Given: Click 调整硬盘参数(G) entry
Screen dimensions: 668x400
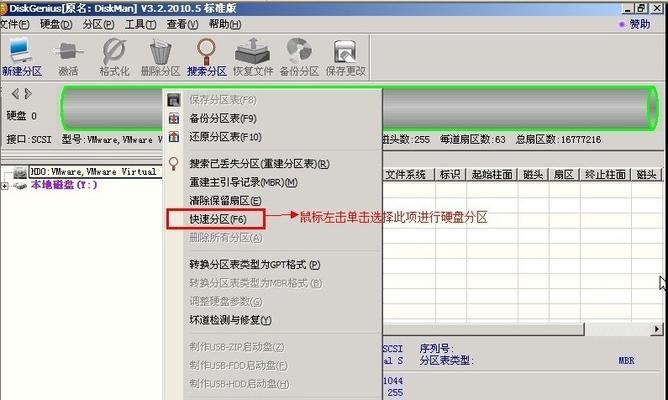Looking at the screenshot, I should tap(226, 302).
